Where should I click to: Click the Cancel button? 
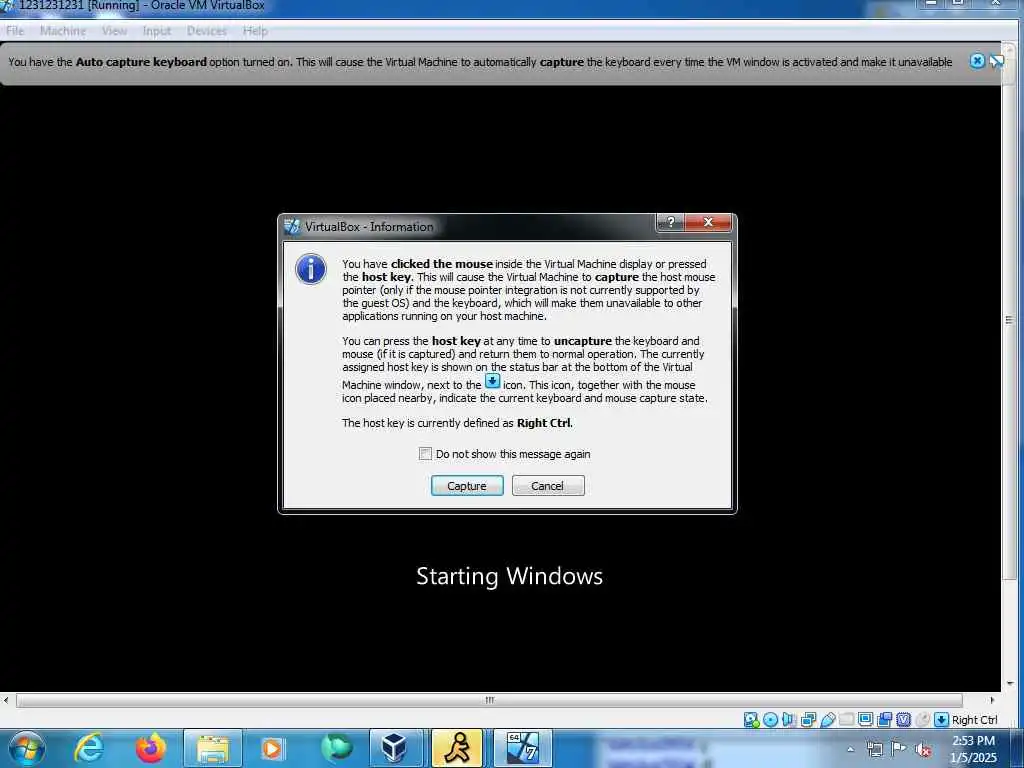548,486
